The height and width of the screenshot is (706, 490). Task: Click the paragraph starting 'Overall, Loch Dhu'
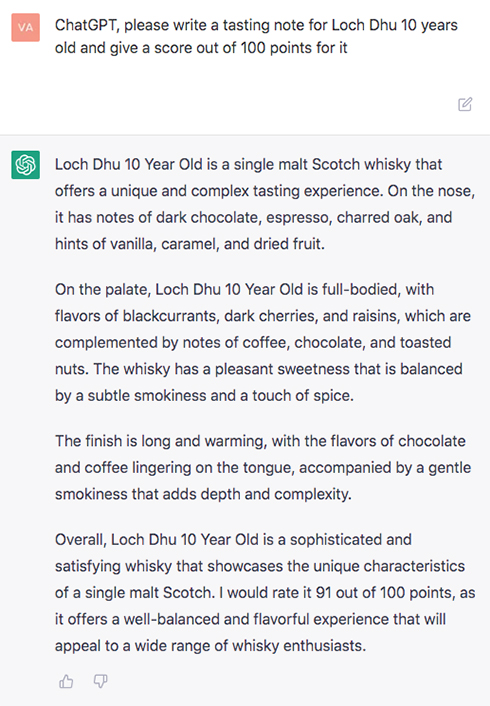click(265, 593)
